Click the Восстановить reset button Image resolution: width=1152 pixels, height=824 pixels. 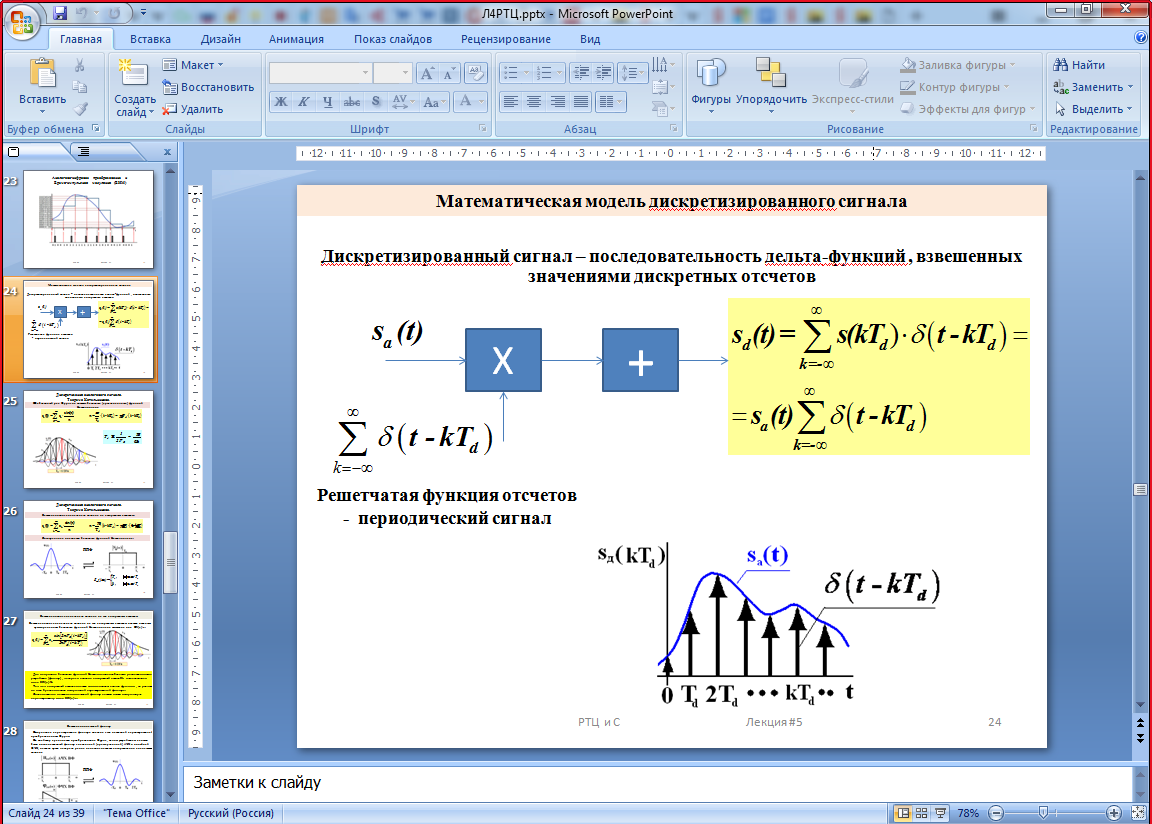[x=208, y=87]
